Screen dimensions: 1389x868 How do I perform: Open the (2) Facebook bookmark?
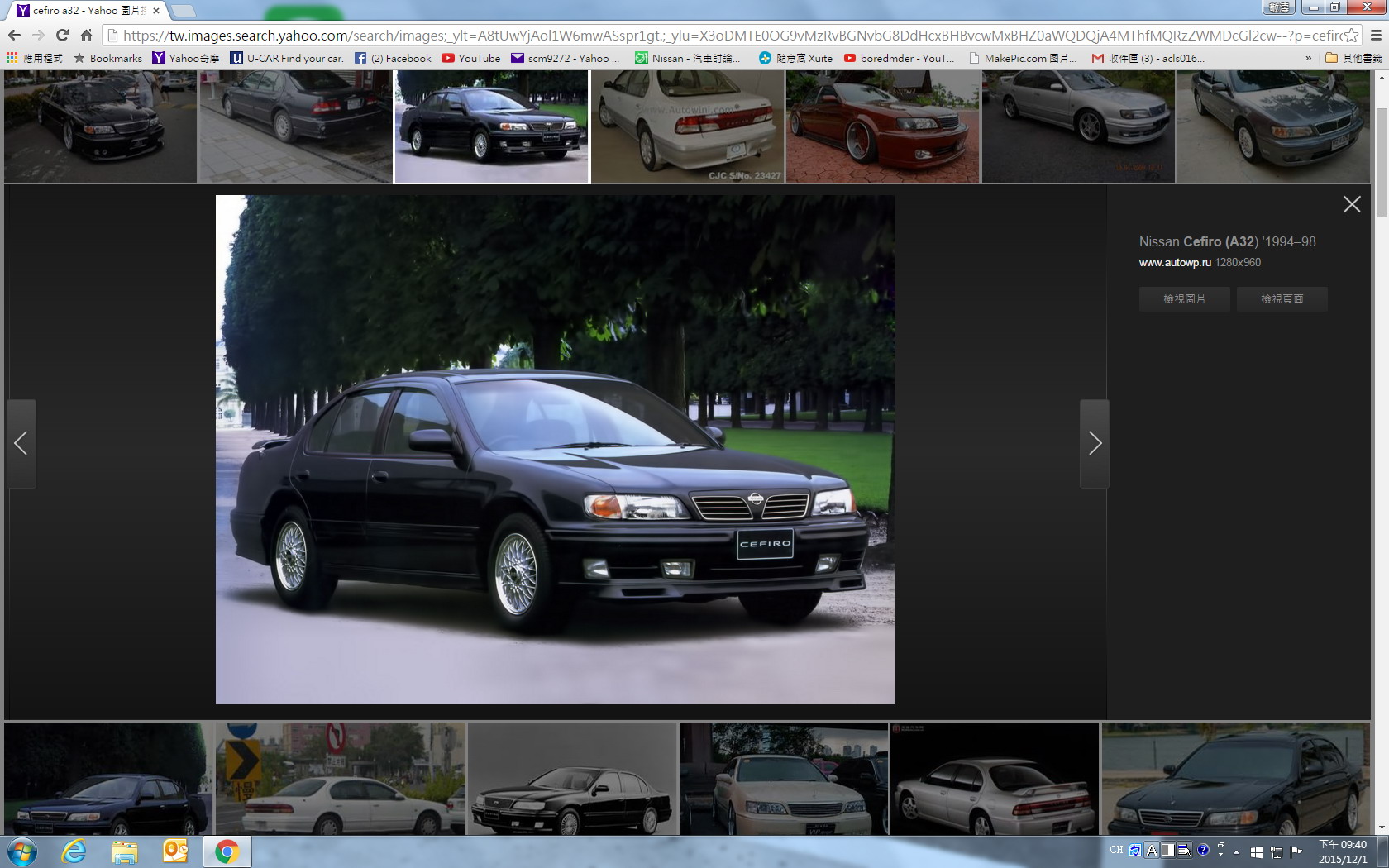(394, 58)
